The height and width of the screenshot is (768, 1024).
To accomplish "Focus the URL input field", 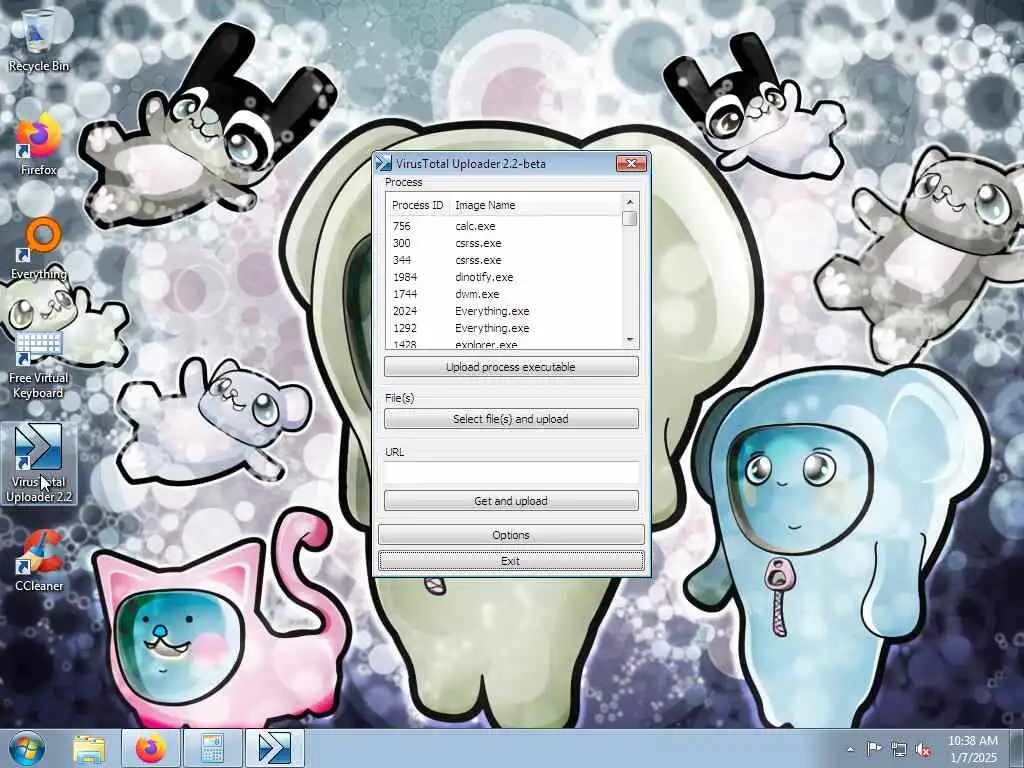I will click(x=511, y=472).
